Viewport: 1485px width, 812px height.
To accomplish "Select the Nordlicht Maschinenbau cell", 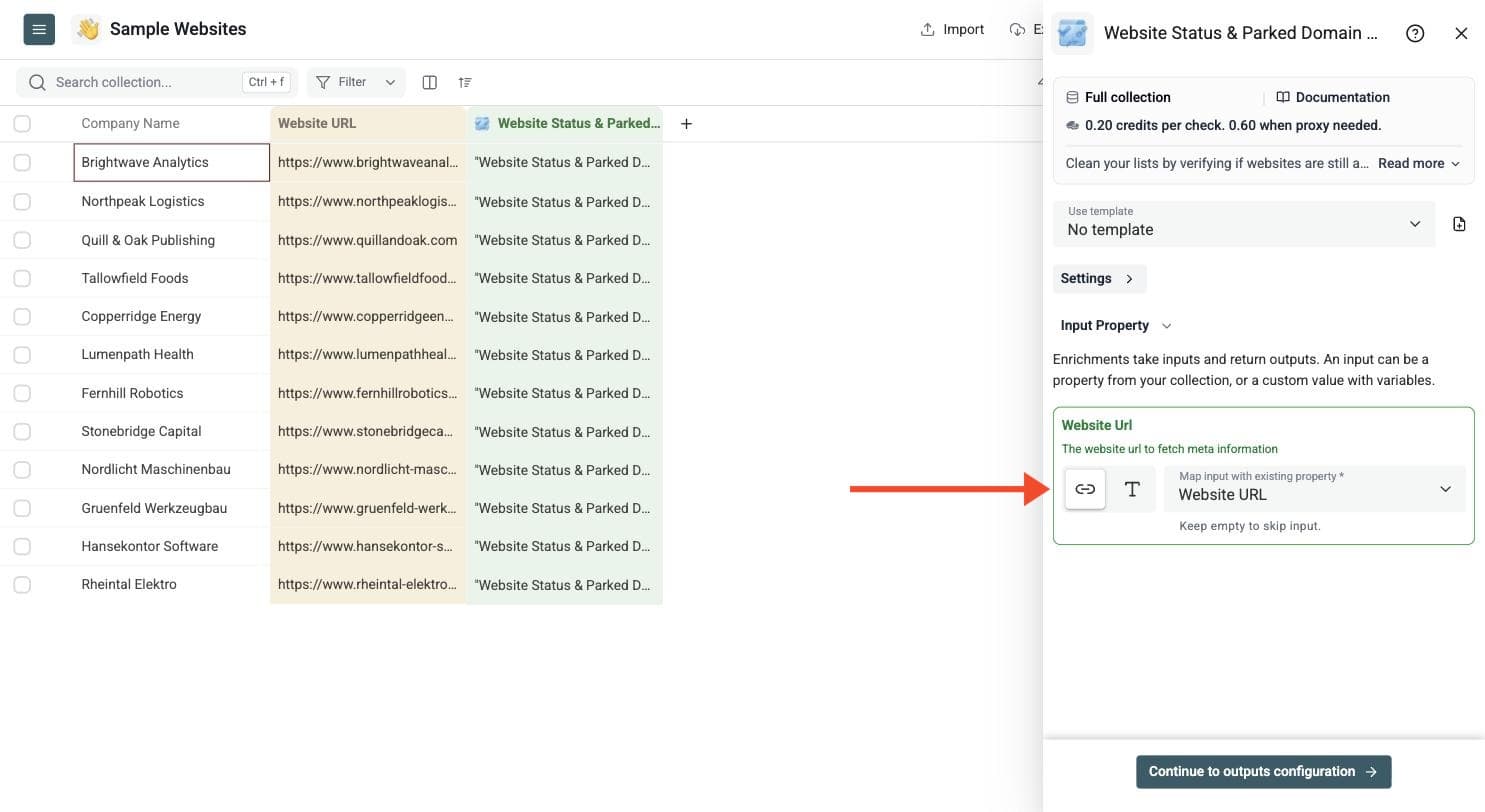I will [x=172, y=469].
